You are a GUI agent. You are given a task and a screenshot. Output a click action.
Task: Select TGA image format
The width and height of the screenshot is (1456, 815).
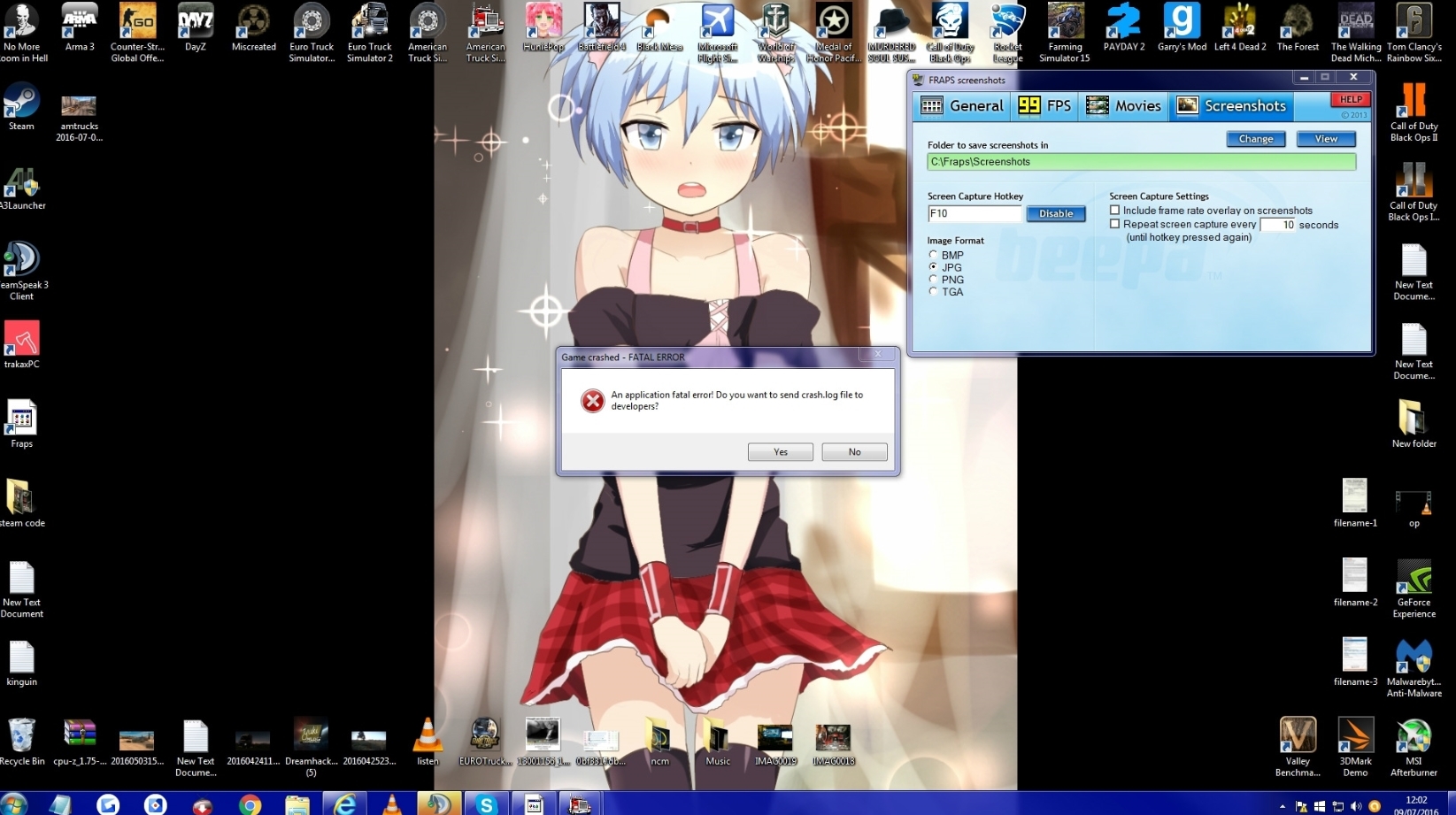coord(933,292)
